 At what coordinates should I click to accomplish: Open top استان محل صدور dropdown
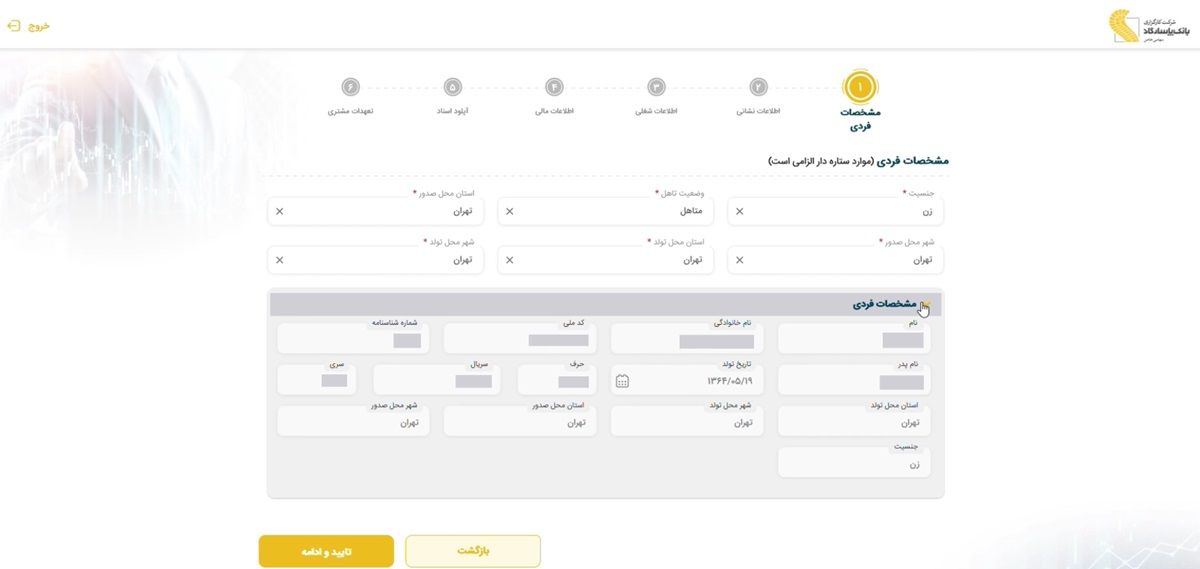375,211
